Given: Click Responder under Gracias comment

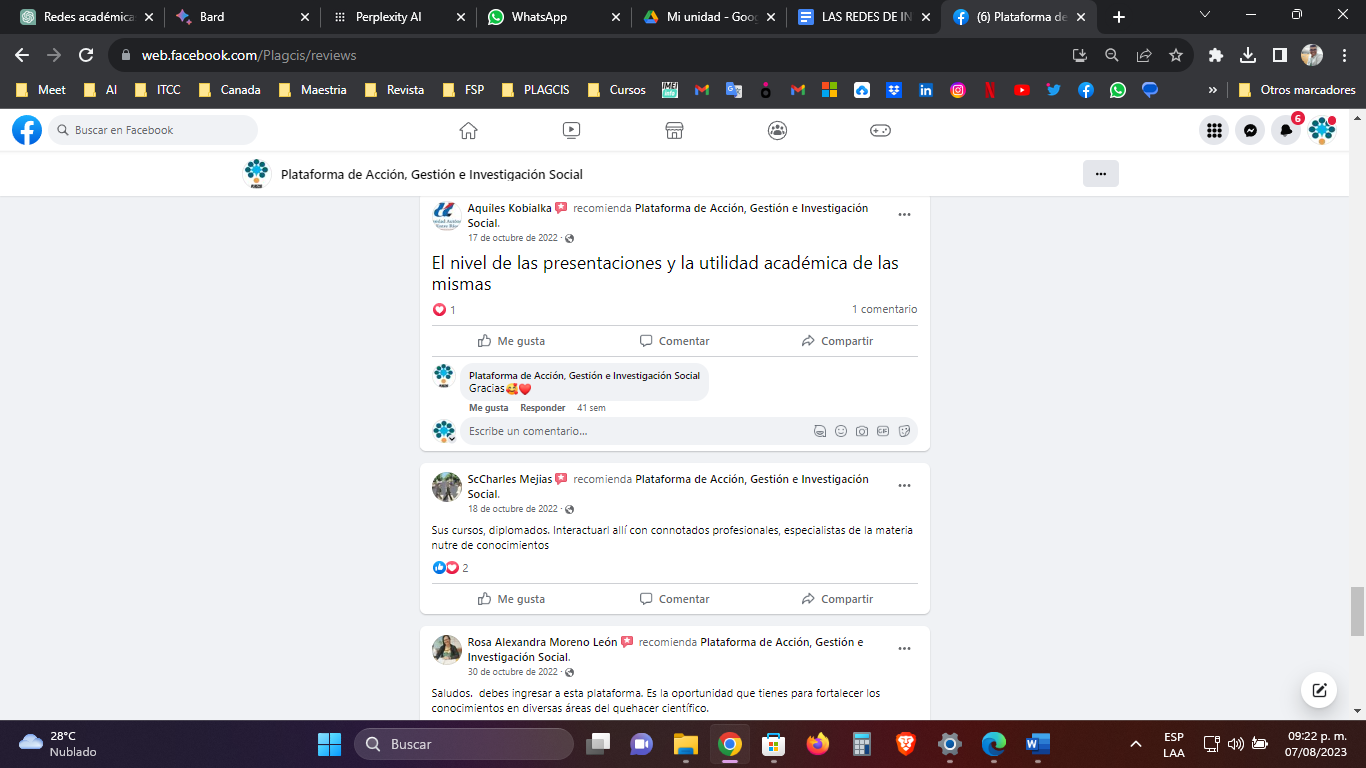Looking at the screenshot, I should tap(543, 408).
